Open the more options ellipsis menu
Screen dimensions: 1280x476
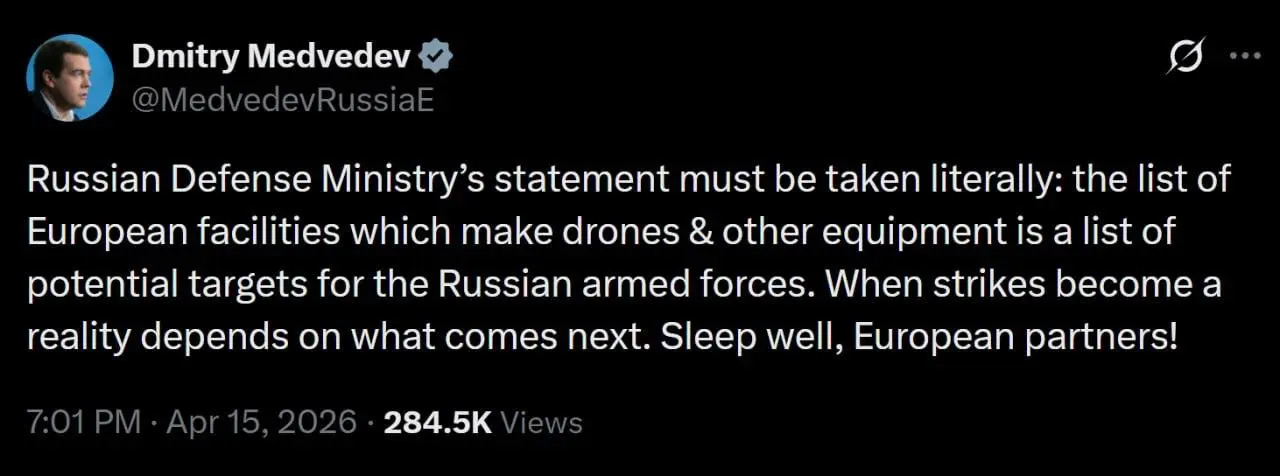(x=1244, y=57)
